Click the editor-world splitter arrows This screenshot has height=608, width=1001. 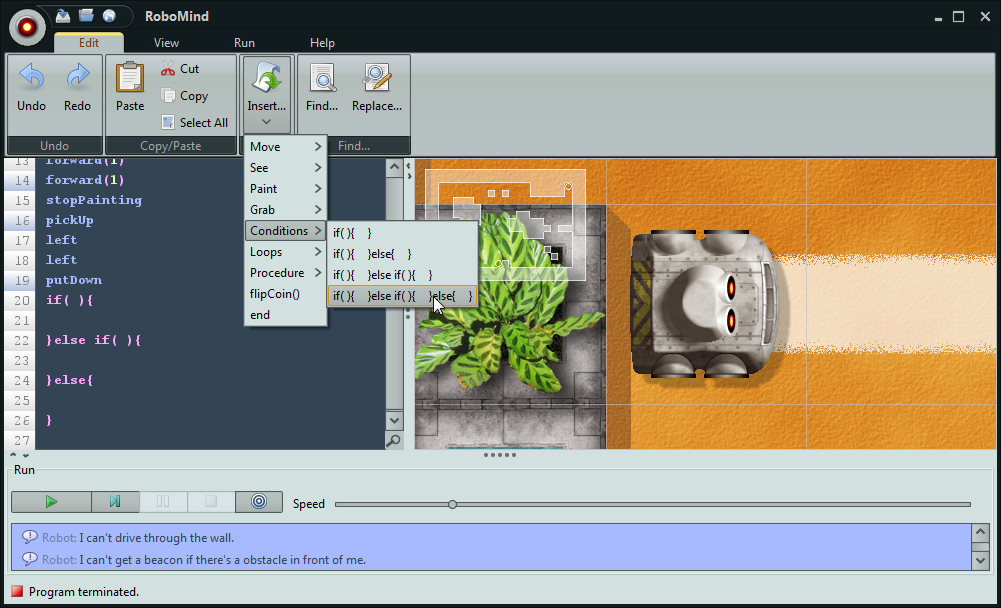(x=409, y=169)
